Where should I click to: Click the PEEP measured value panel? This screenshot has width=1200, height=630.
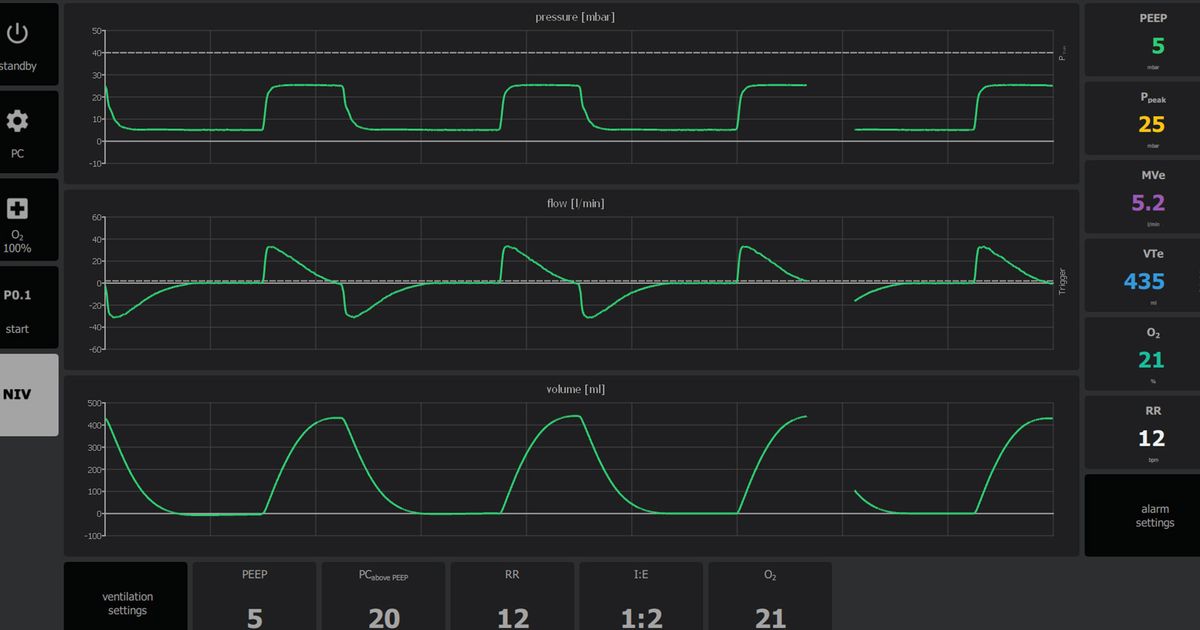(1142, 40)
